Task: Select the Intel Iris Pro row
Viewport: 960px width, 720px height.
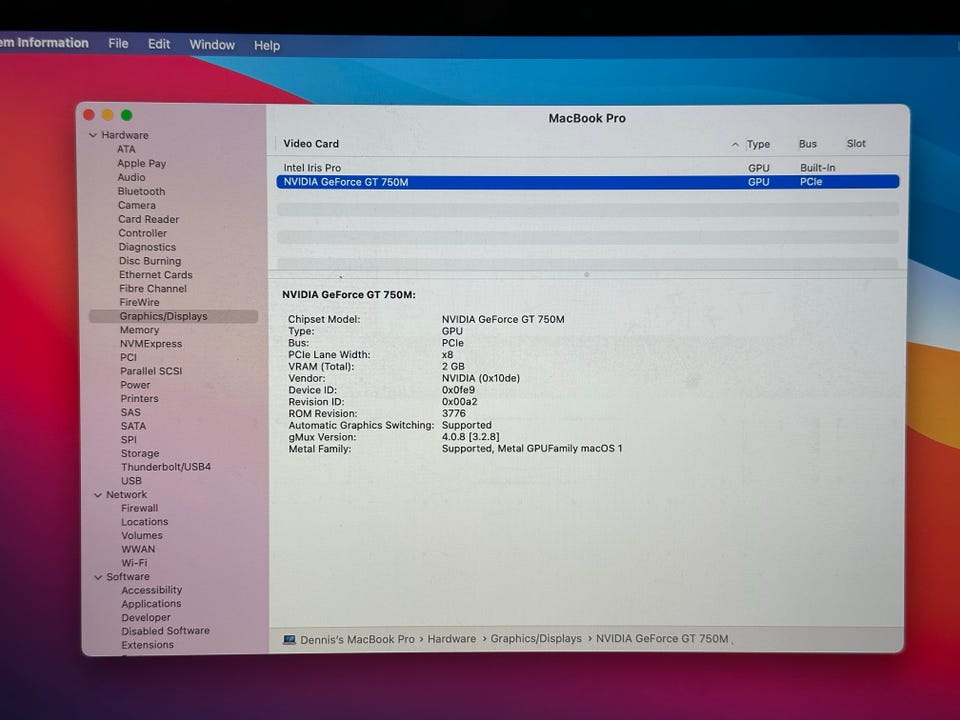Action: 588,168
